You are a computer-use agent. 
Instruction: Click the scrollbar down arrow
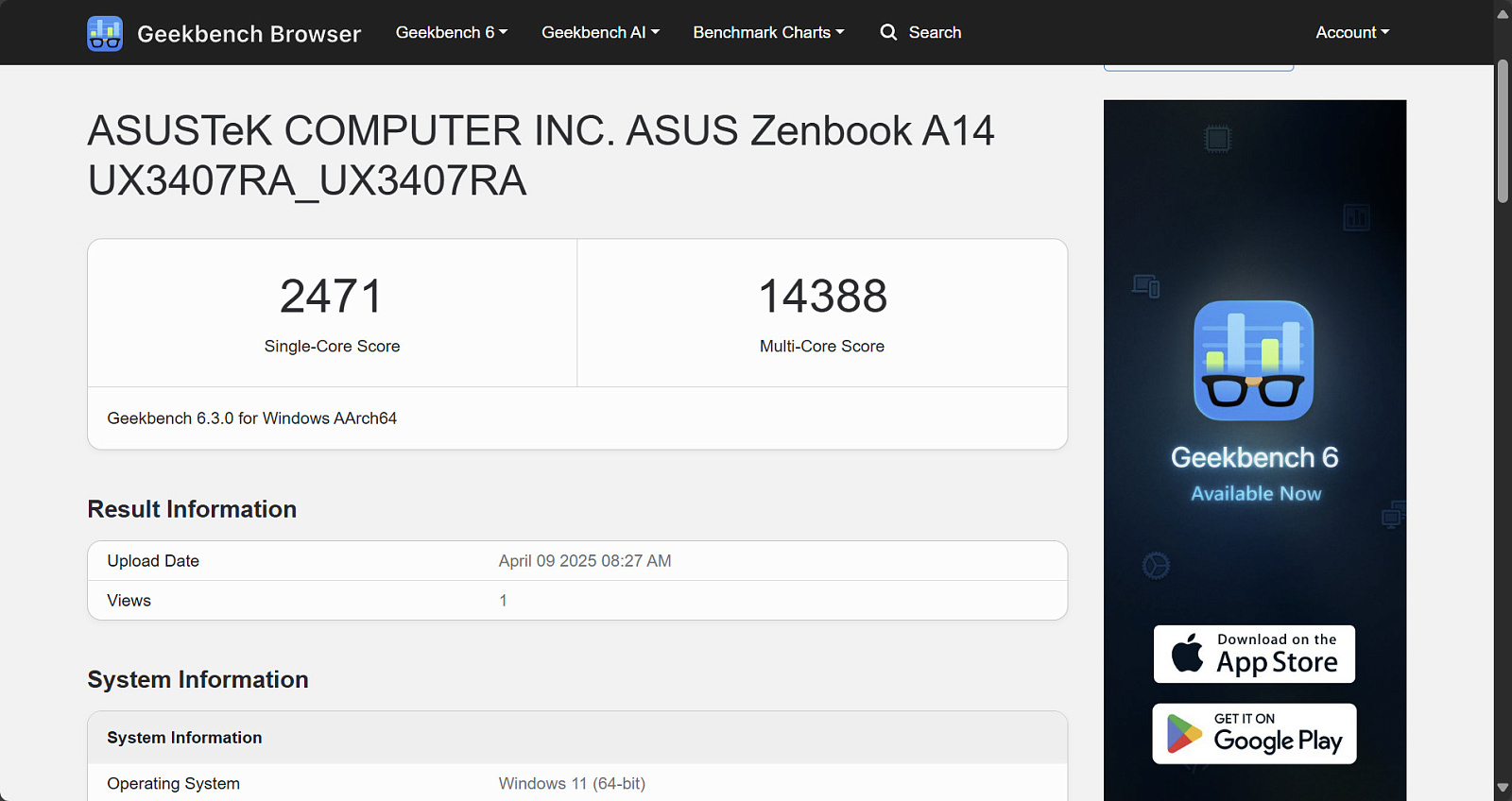pos(1503,787)
